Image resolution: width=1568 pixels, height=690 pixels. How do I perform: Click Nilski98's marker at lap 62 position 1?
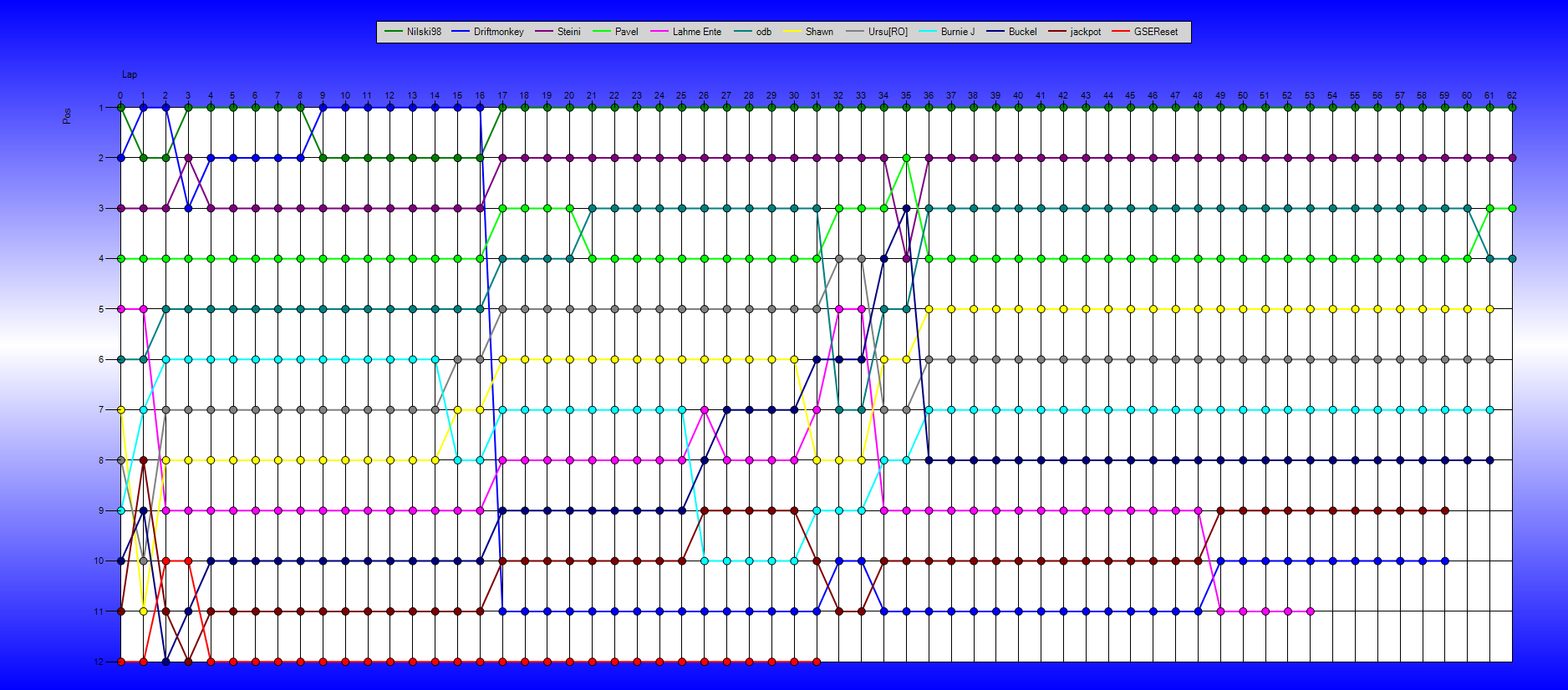(x=1512, y=108)
